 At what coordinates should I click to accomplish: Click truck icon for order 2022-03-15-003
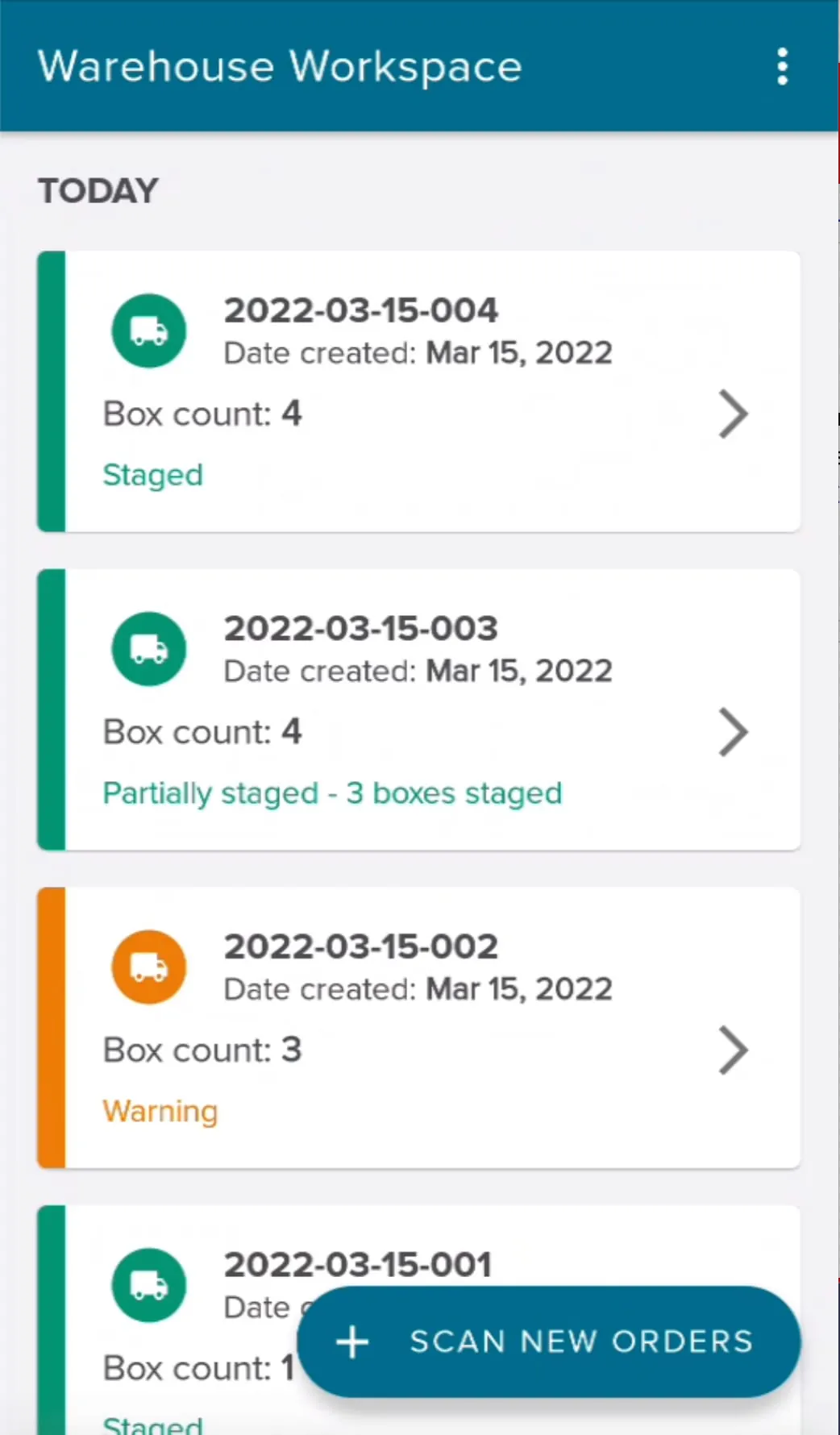[x=149, y=649]
